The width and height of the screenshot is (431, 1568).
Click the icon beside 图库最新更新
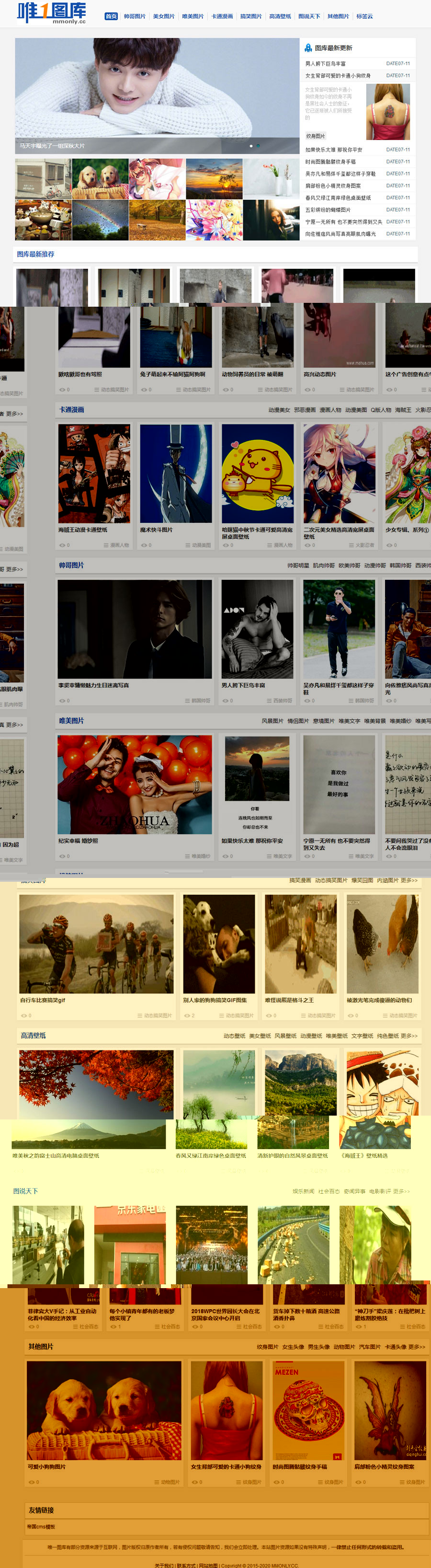pos(308,47)
